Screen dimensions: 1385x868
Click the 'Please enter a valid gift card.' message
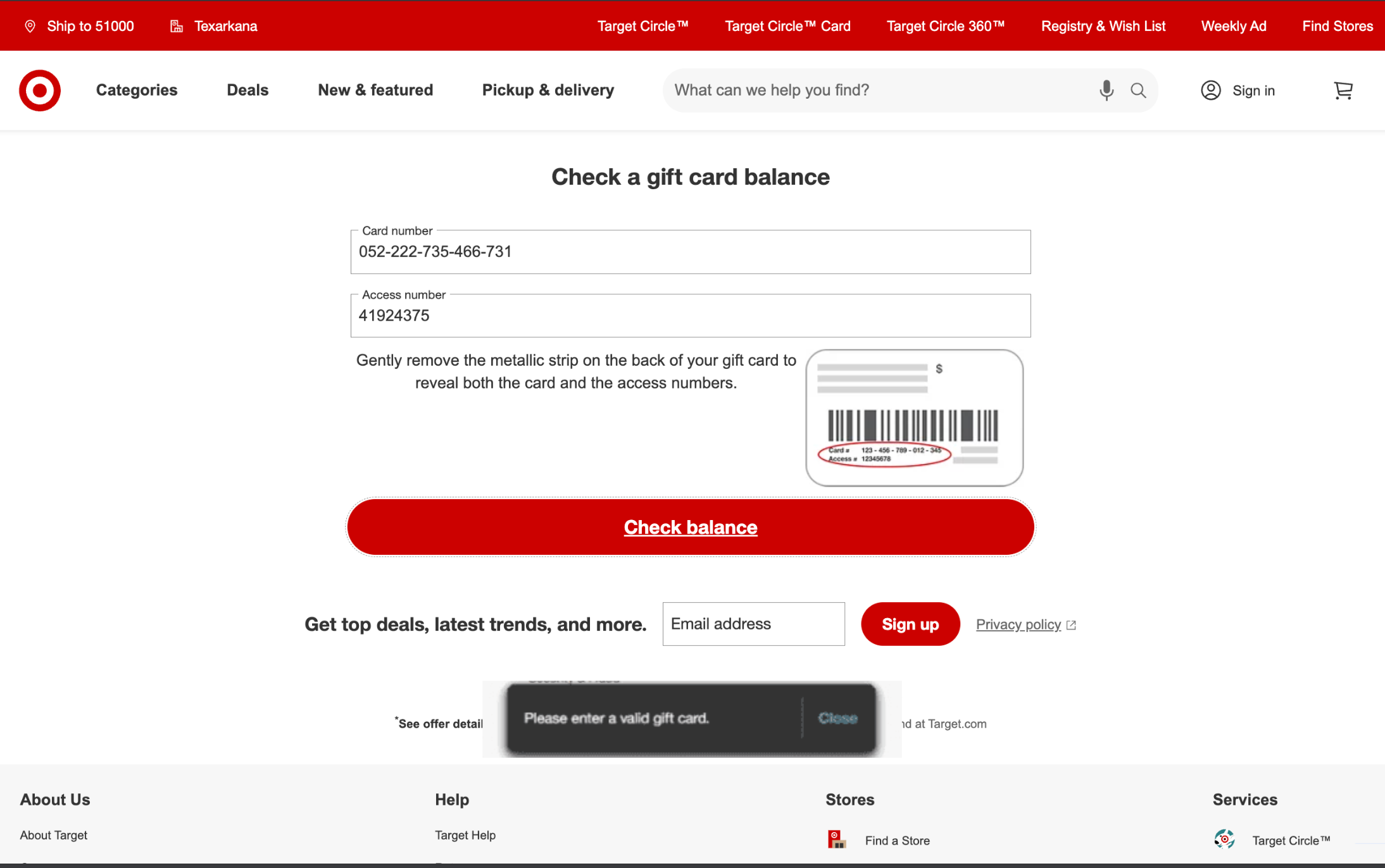click(616, 718)
